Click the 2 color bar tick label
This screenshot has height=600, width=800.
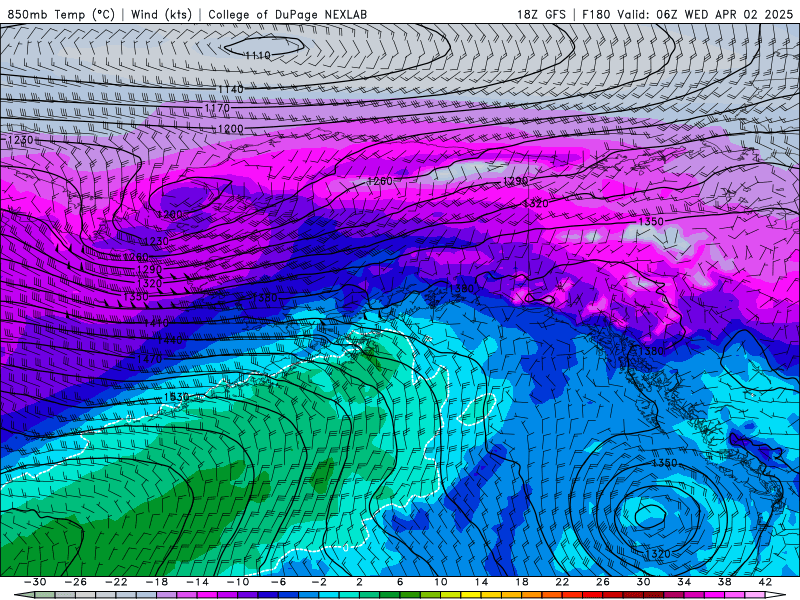click(x=359, y=582)
